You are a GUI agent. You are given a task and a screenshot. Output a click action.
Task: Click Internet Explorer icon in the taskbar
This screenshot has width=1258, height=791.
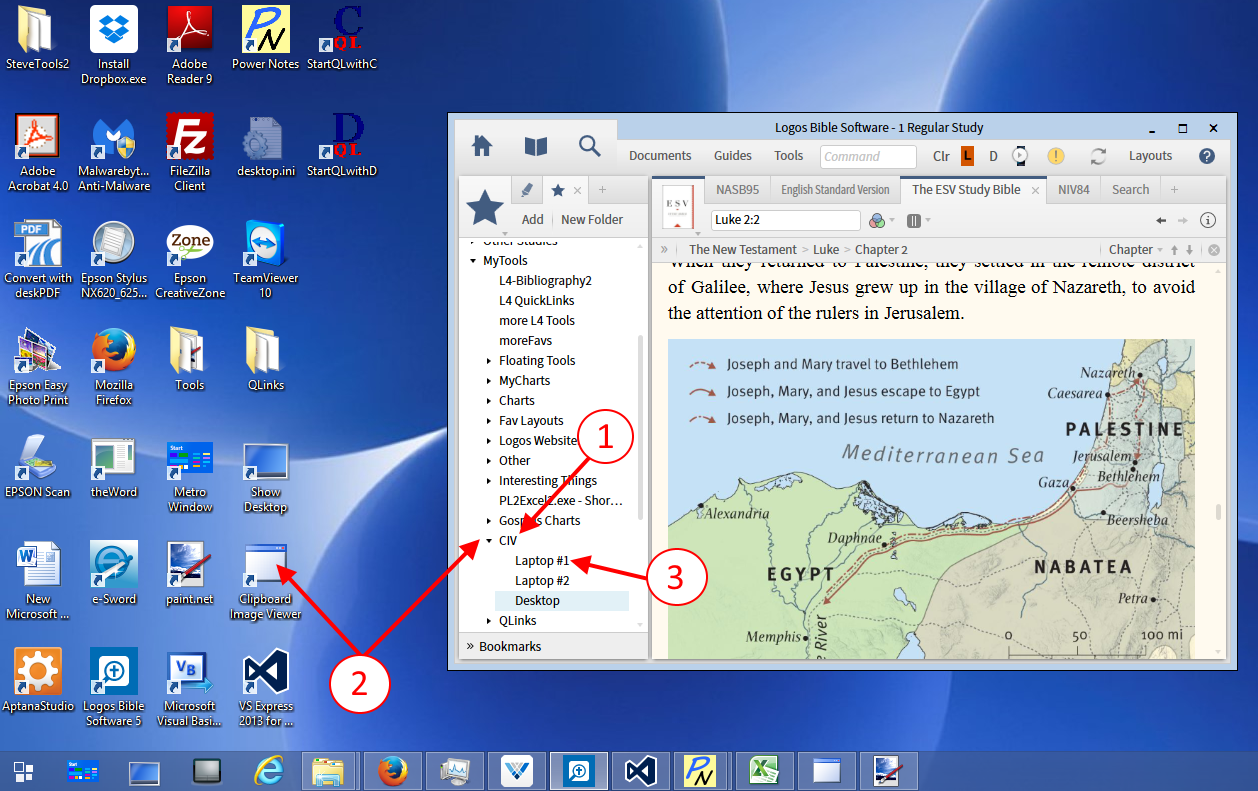pos(269,771)
